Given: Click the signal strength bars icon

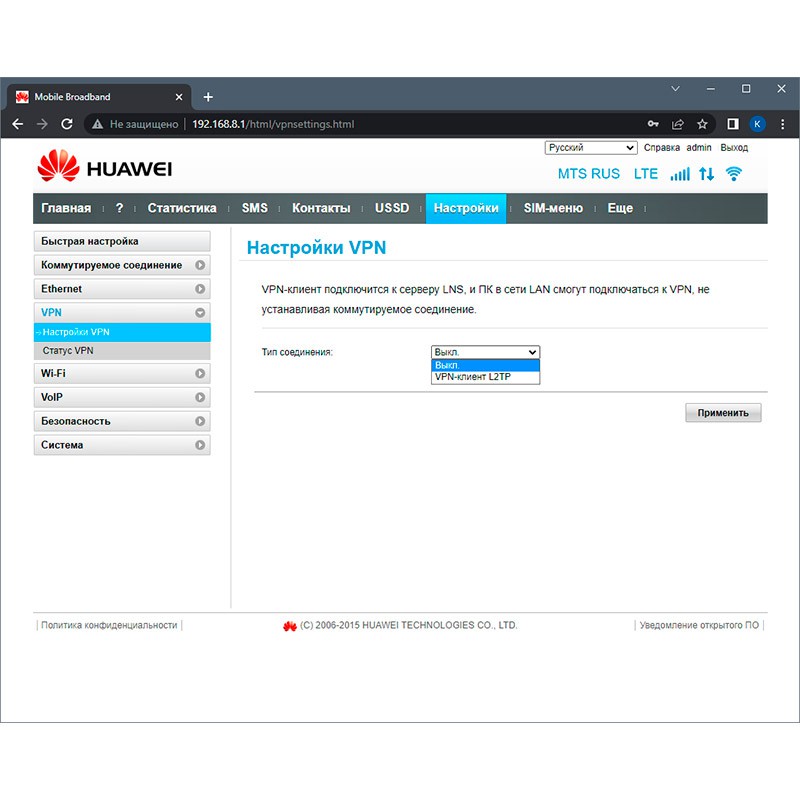Looking at the screenshot, I should point(680,174).
